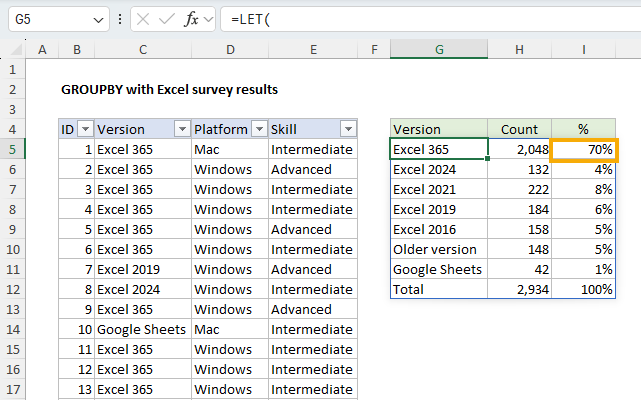Select column F header
Viewport: 641px width, 400px height.
click(374, 50)
